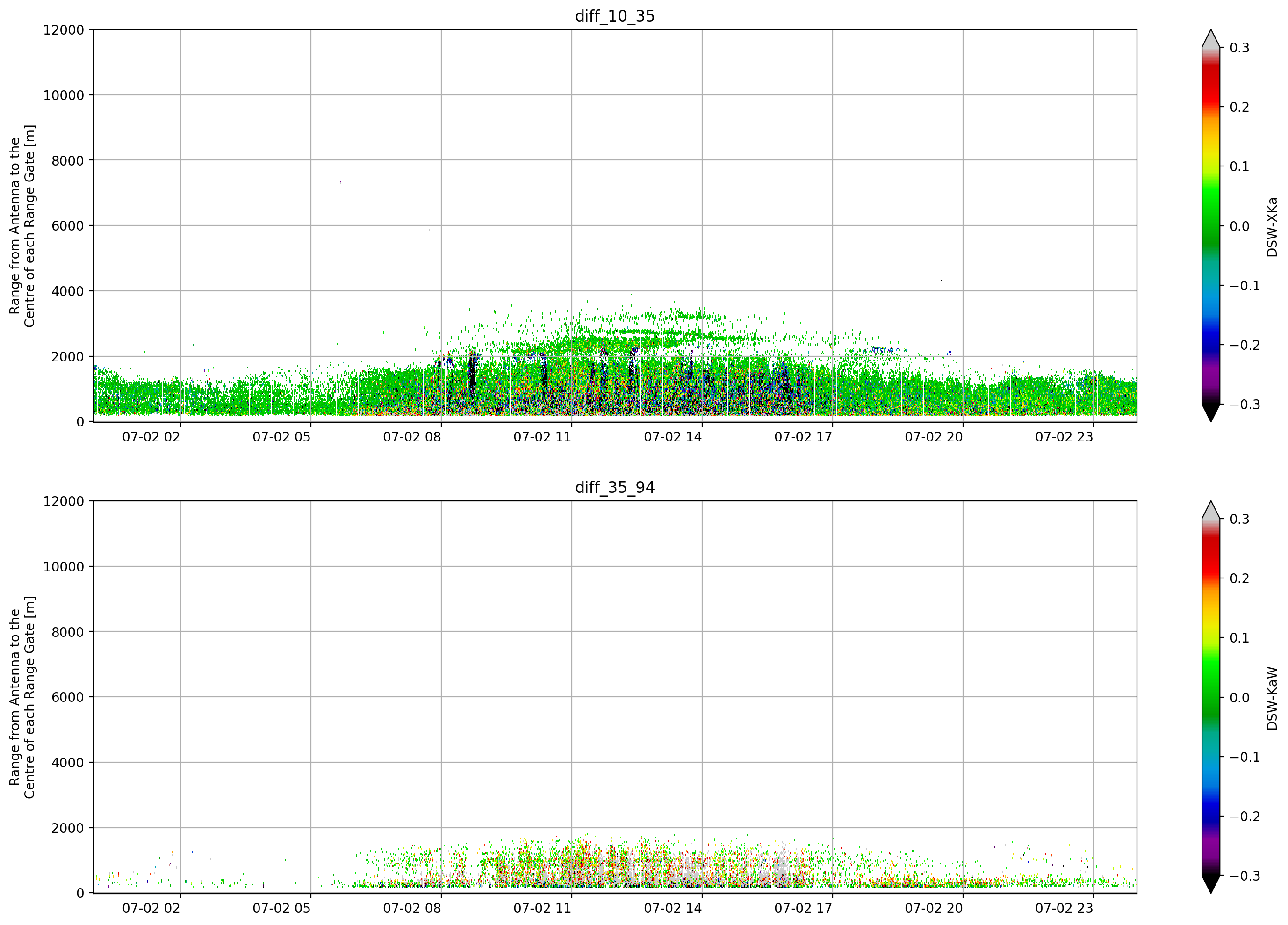The image size is (1288, 925).
Task: Click the 0.1 tick on DSW-XKa colorbar
Action: pos(1240,167)
